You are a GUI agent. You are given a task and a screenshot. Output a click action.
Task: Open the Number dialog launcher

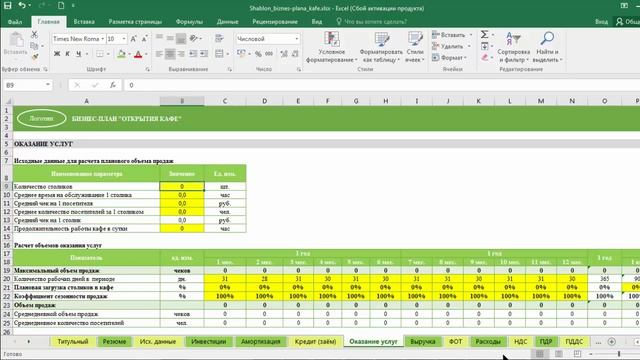299,69
